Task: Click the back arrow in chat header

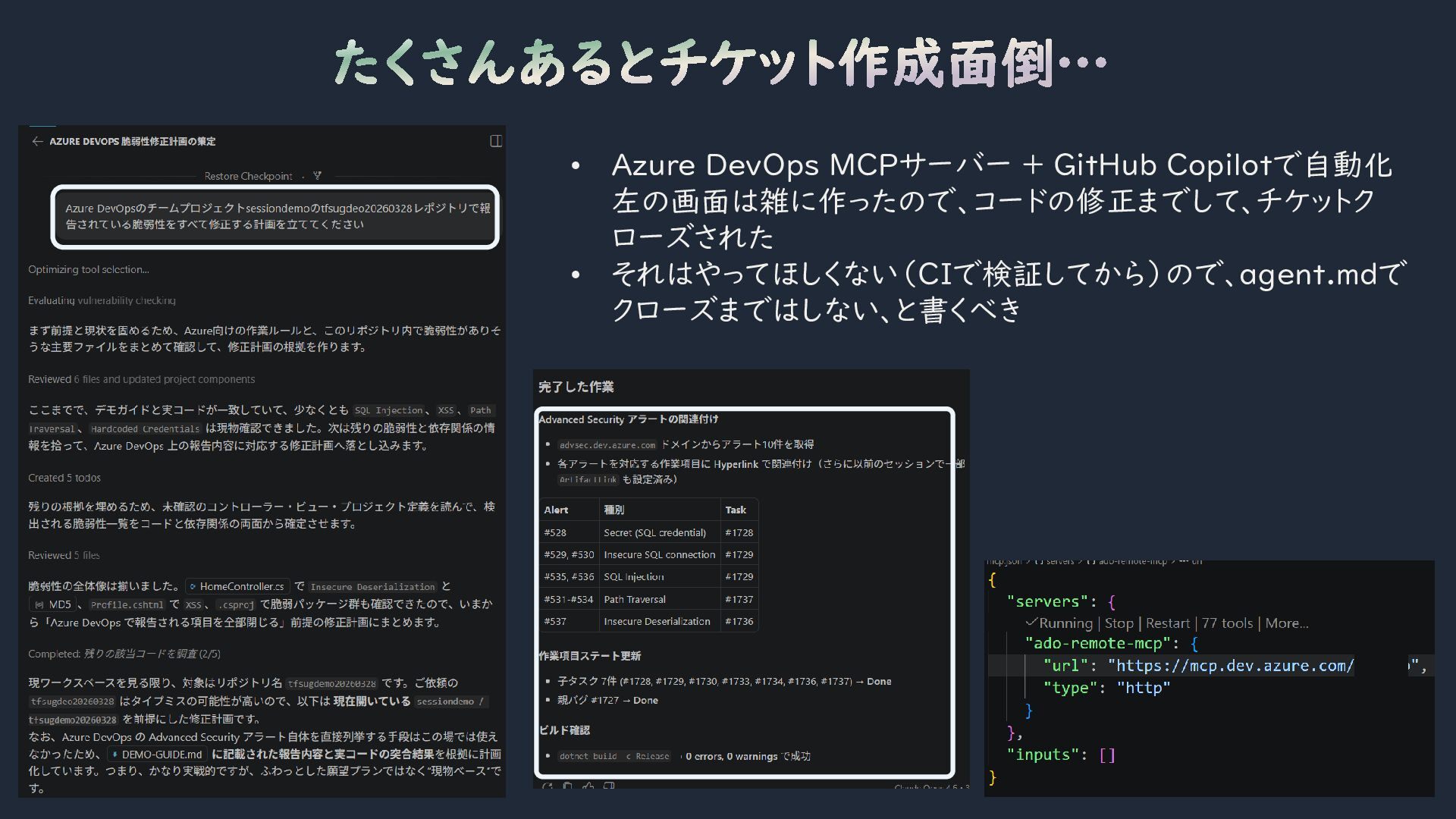Action: tap(37, 141)
